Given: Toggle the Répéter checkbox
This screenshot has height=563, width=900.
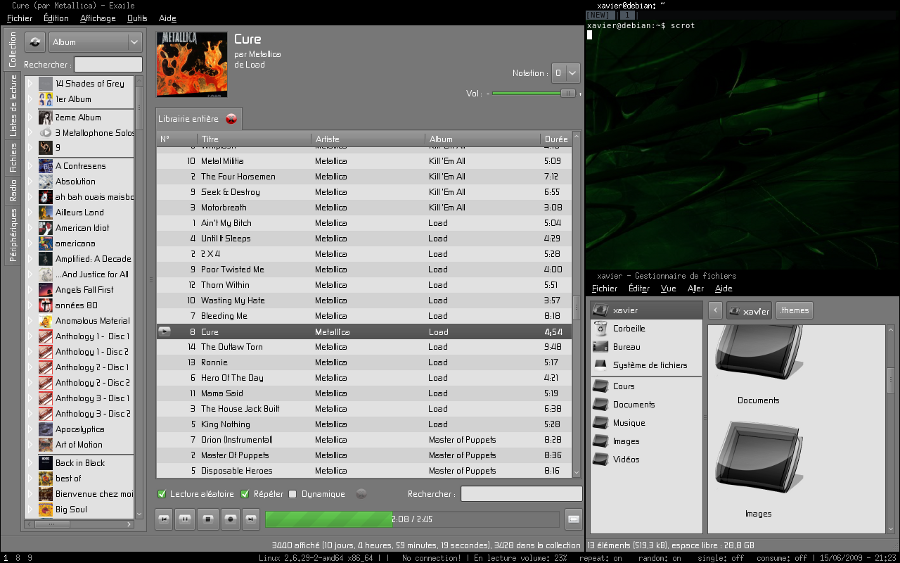Looking at the screenshot, I should click(x=245, y=494).
